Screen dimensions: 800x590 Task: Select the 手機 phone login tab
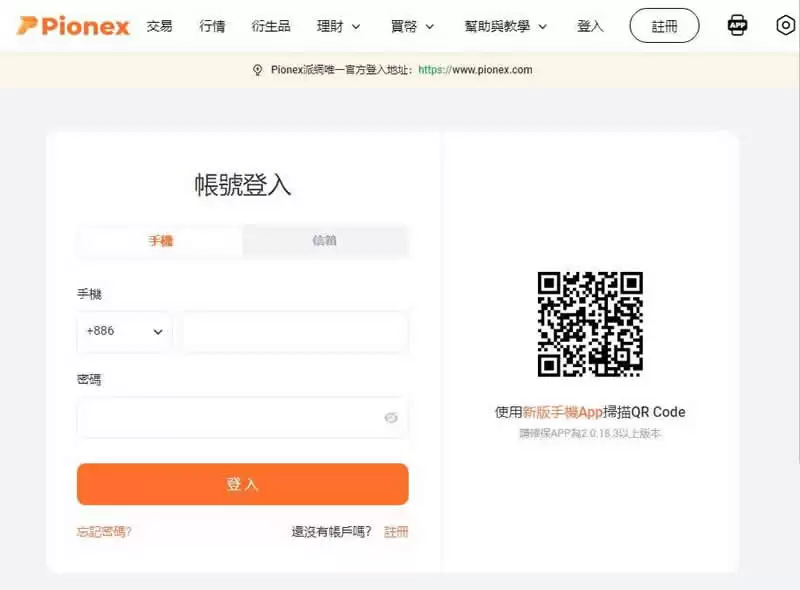point(158,241)
